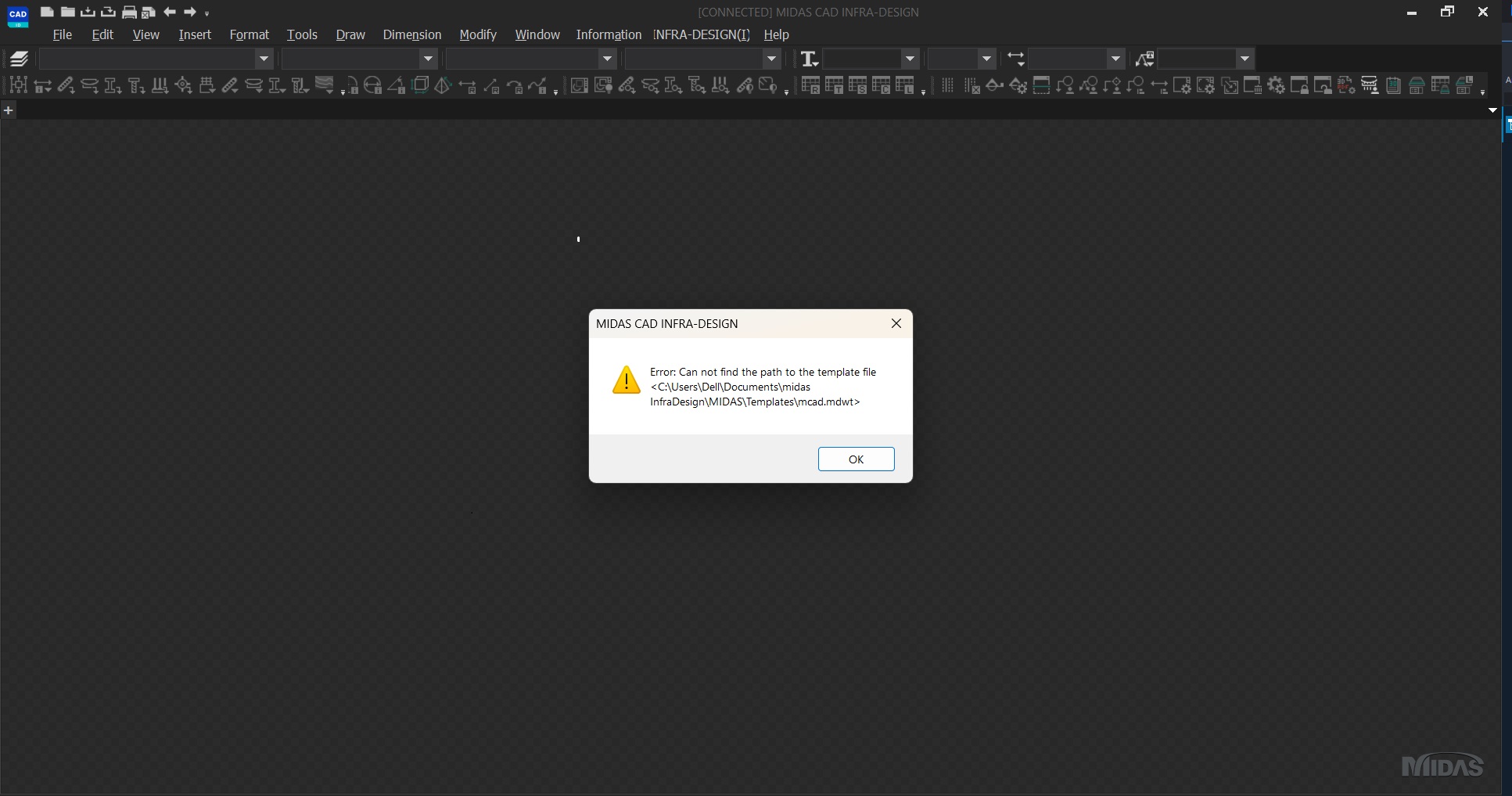The width and height of the screenshot is (1512, 796).
Task: Expand the layer combo box beside the Layers icon
Action: pos(264,59)
